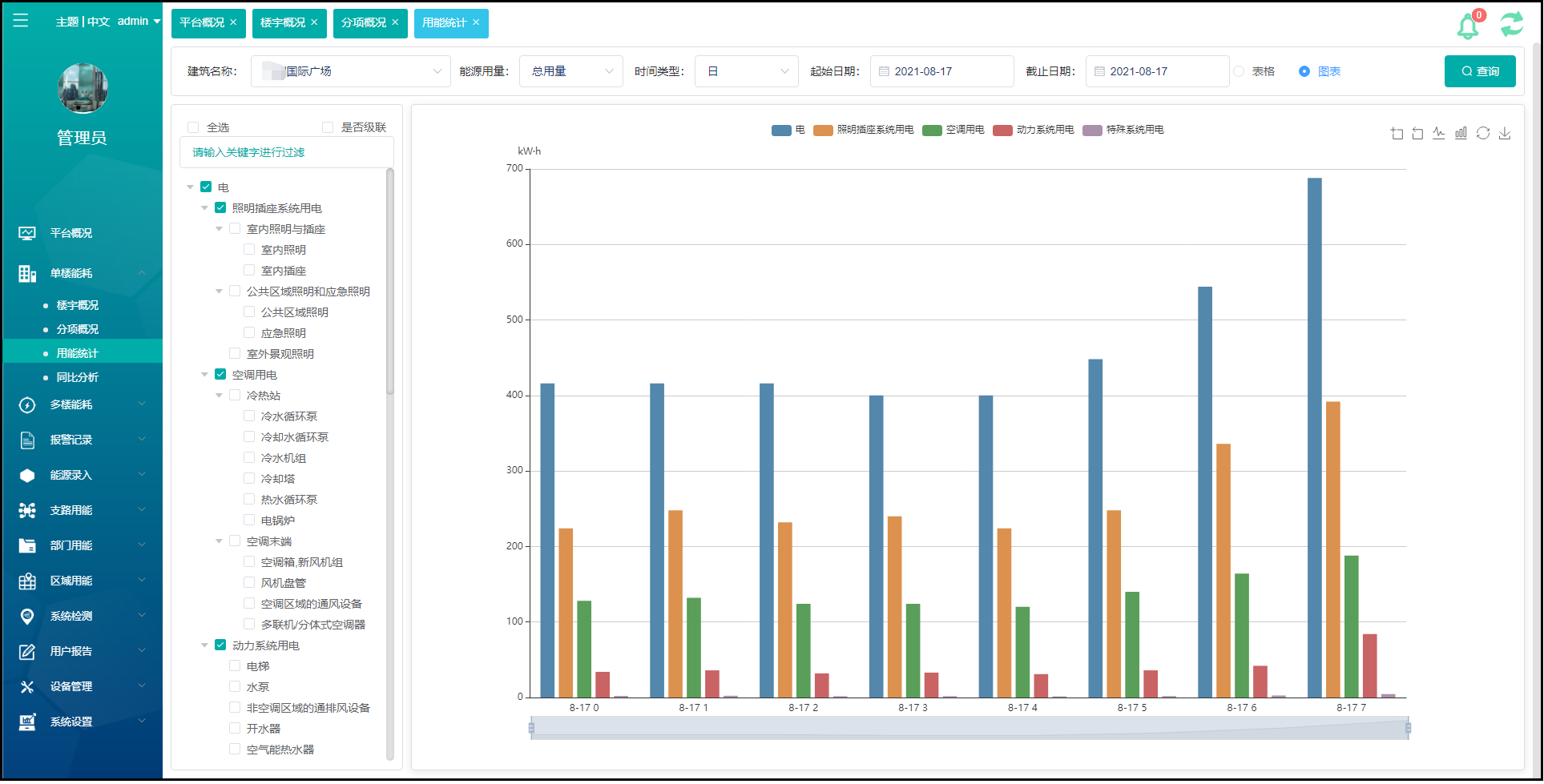The height and width of the screenshot is (784, 1544).
Task: Click the admin avatar picture
Action: pos(83,88)
